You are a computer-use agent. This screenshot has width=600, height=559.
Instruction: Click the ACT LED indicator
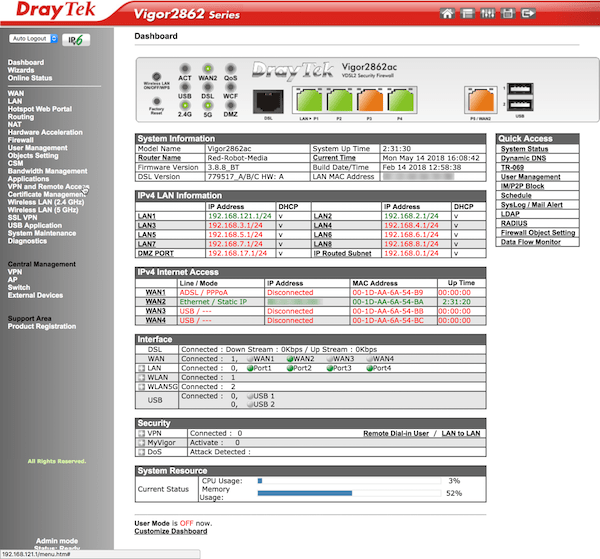185,68
